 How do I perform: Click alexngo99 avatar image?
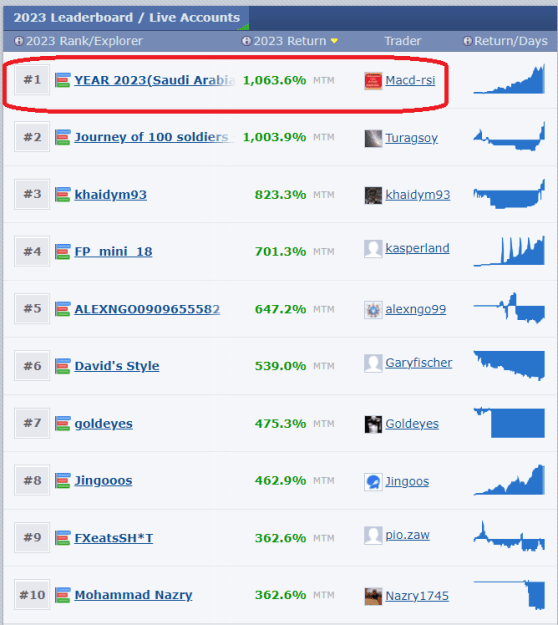pyautogui.click(x=373, y=310)
